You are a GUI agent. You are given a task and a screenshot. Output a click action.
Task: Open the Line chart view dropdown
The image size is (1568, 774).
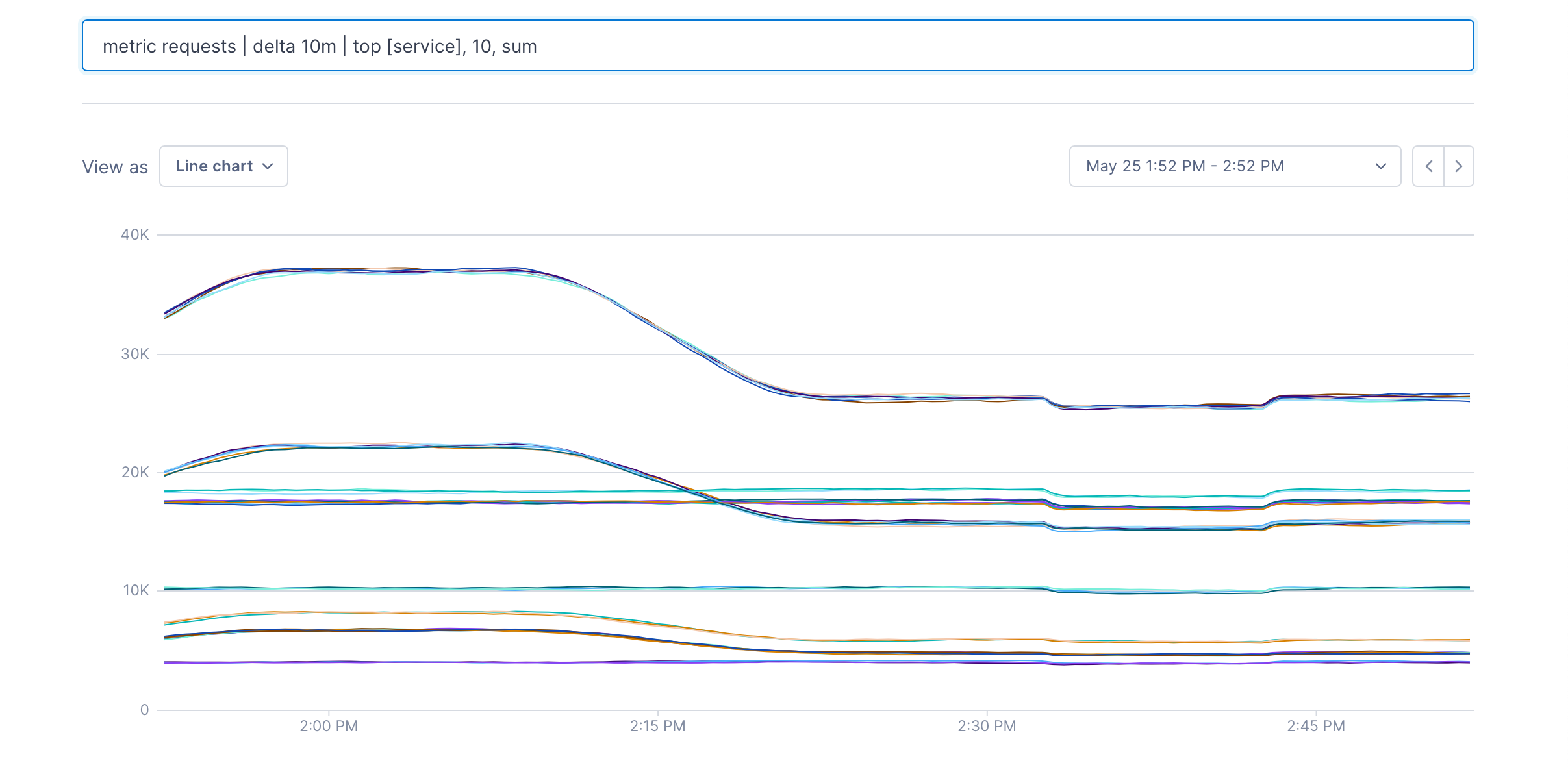point(223,166)
